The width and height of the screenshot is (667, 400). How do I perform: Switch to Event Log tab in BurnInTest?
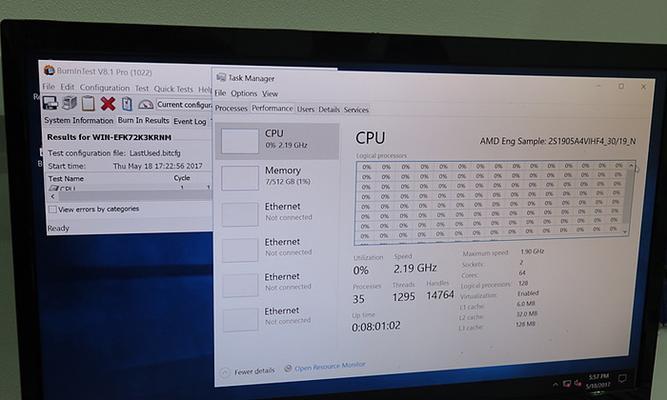click(x=190, y=121)
